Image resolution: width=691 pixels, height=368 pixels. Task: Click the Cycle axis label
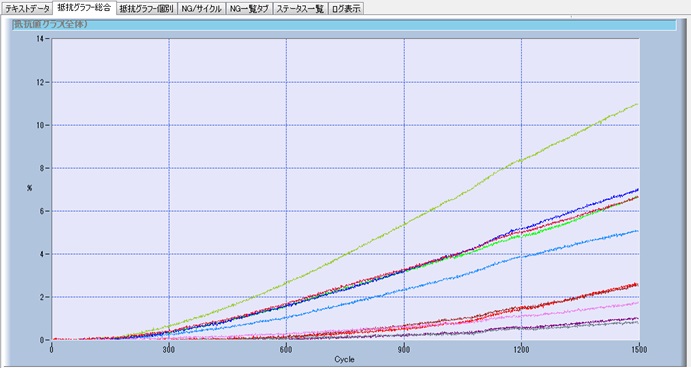click(x=344, y=360)
